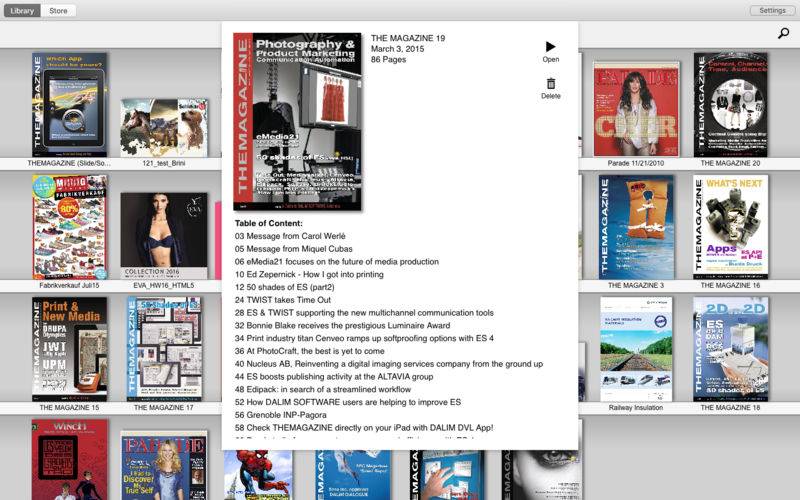Open the Settings button
Screen dimensions: 800x500
(x=772, y=10)
